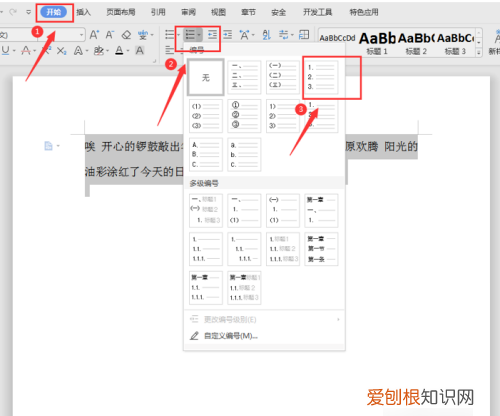Expand the quick access toolbar dropdown
This screenshot has height=416, width=500.
[x=28, y=12]
